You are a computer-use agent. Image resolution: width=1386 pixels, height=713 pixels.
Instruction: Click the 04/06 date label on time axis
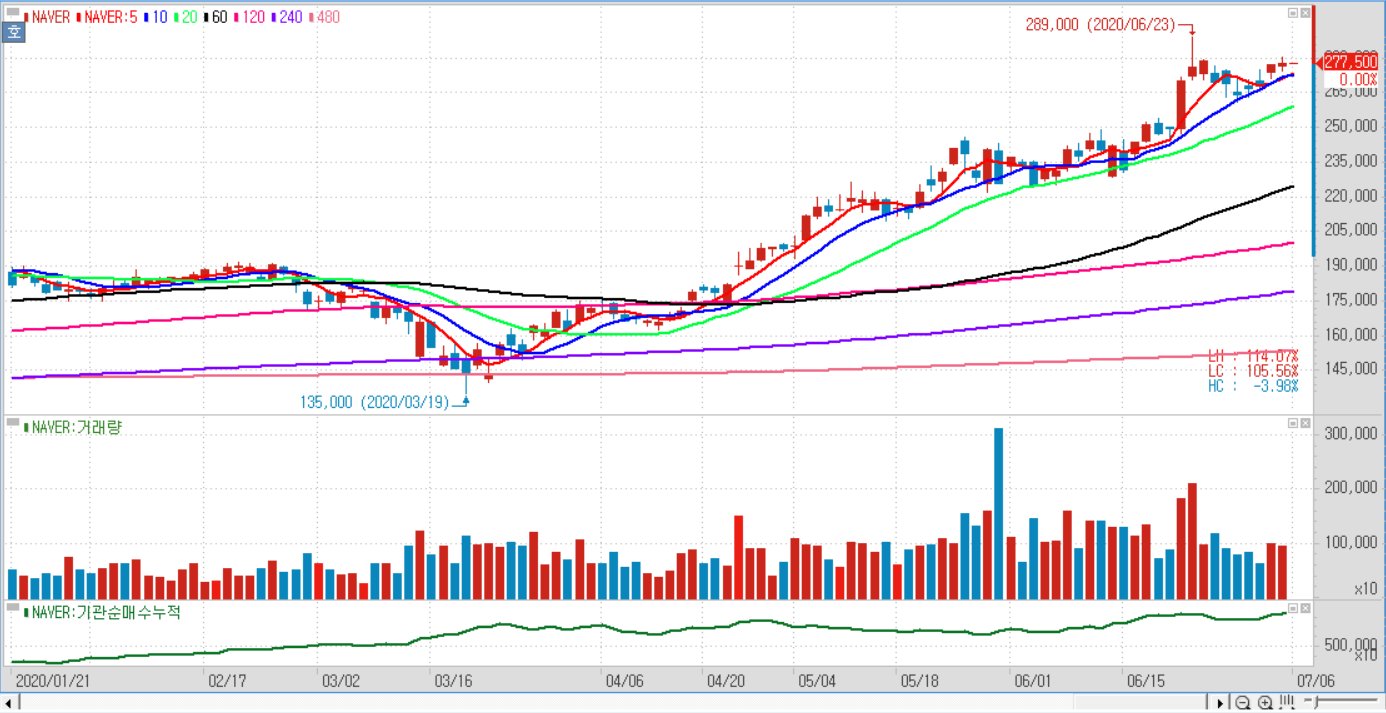coord(624,680)
